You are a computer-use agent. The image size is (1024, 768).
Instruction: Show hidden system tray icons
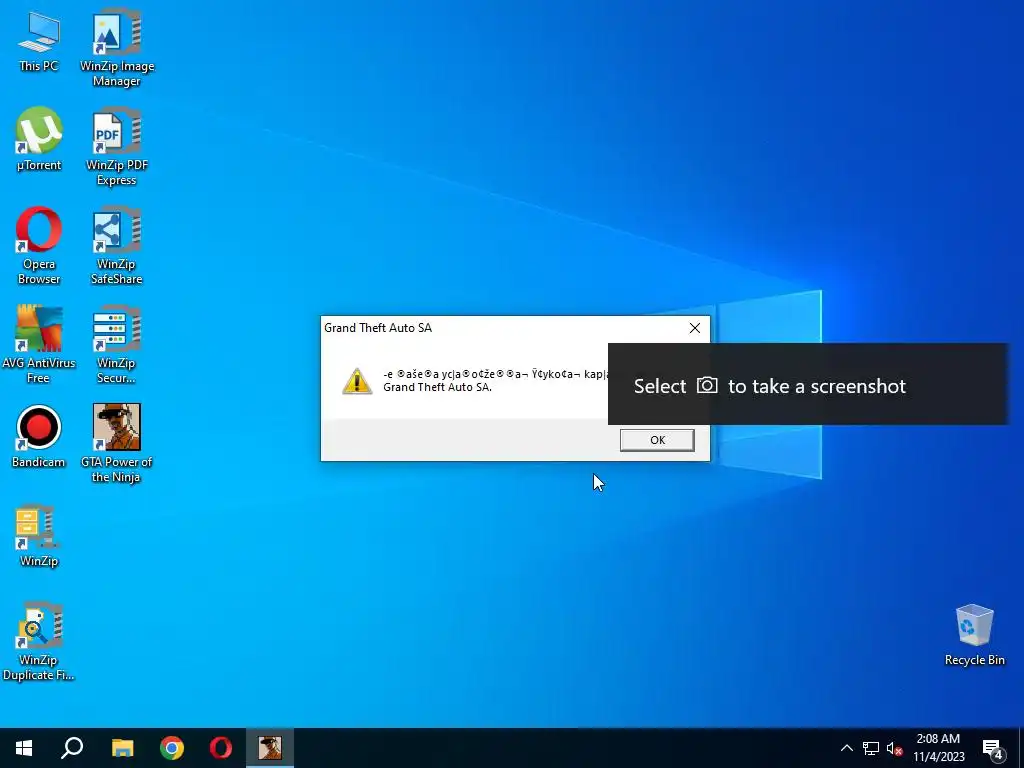[846, 748]
